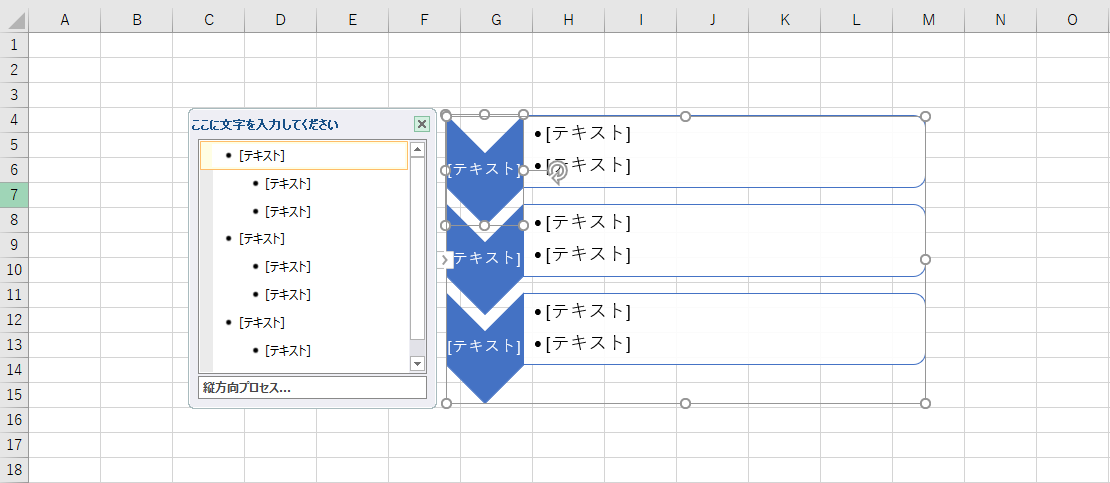Select column K header
This screenshot has height=483, width=1110.
point(784,20)
